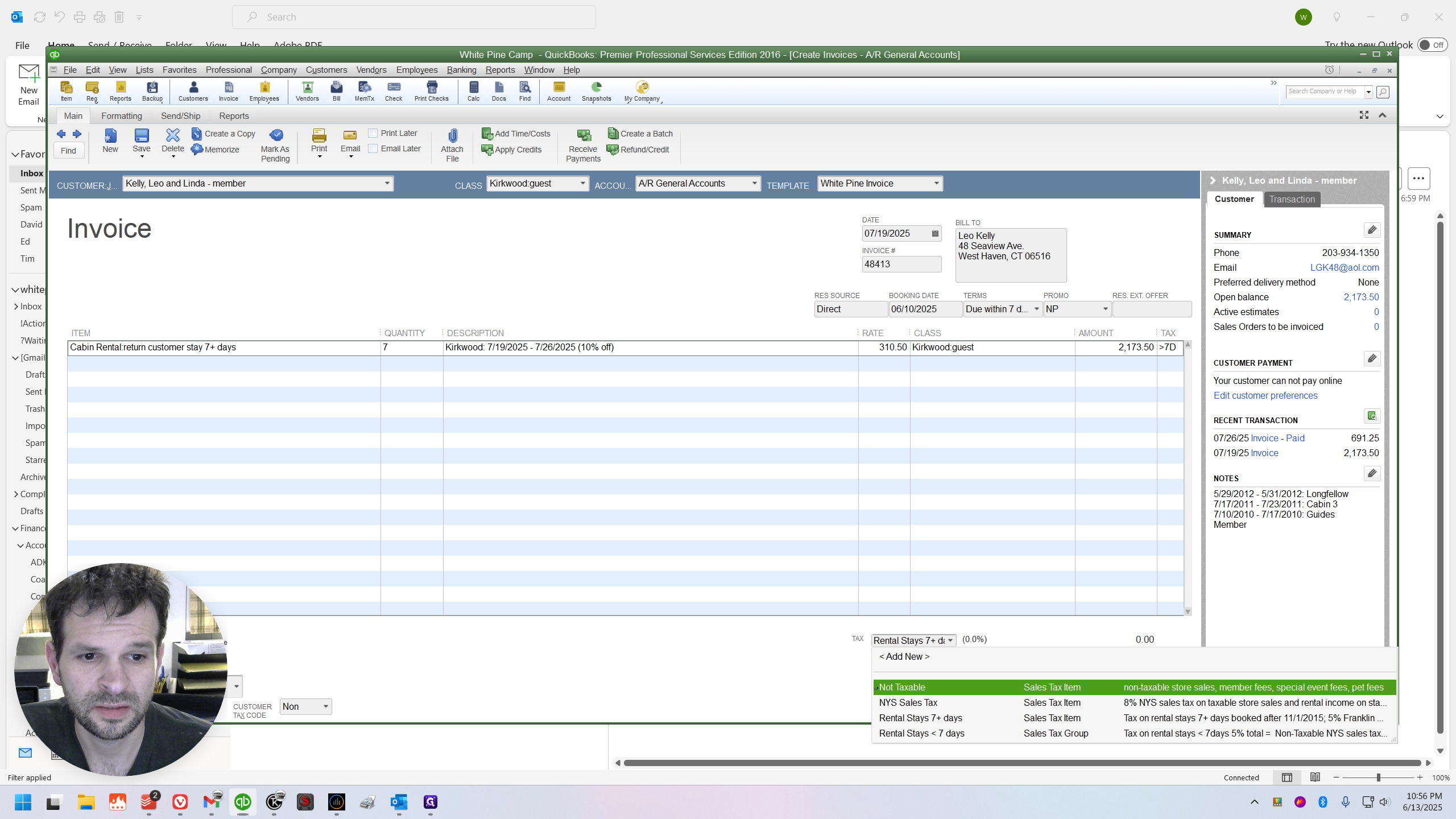The image size is (1456, 819).
Task: Edit Notes with pencil icon
Action: 1372,473
